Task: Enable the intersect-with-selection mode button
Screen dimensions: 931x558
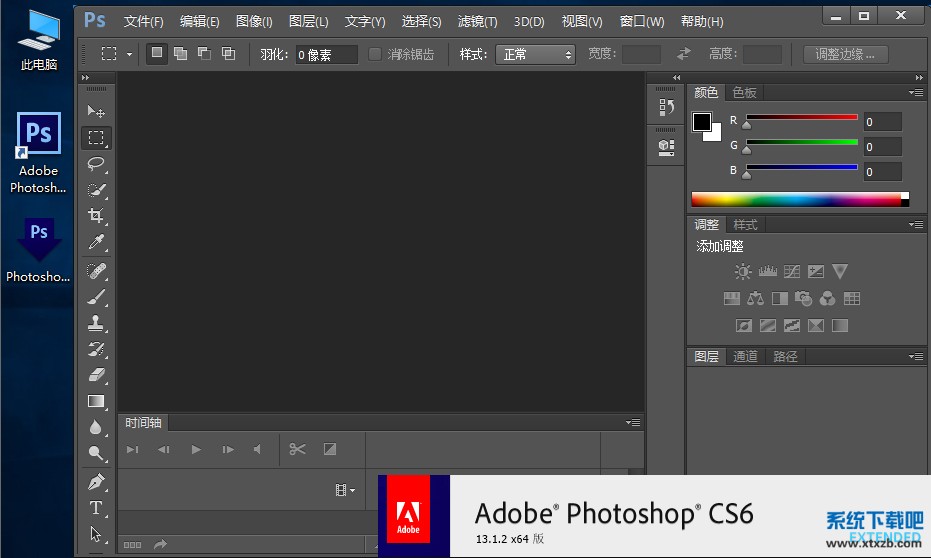Action: [x=228, y=54]
